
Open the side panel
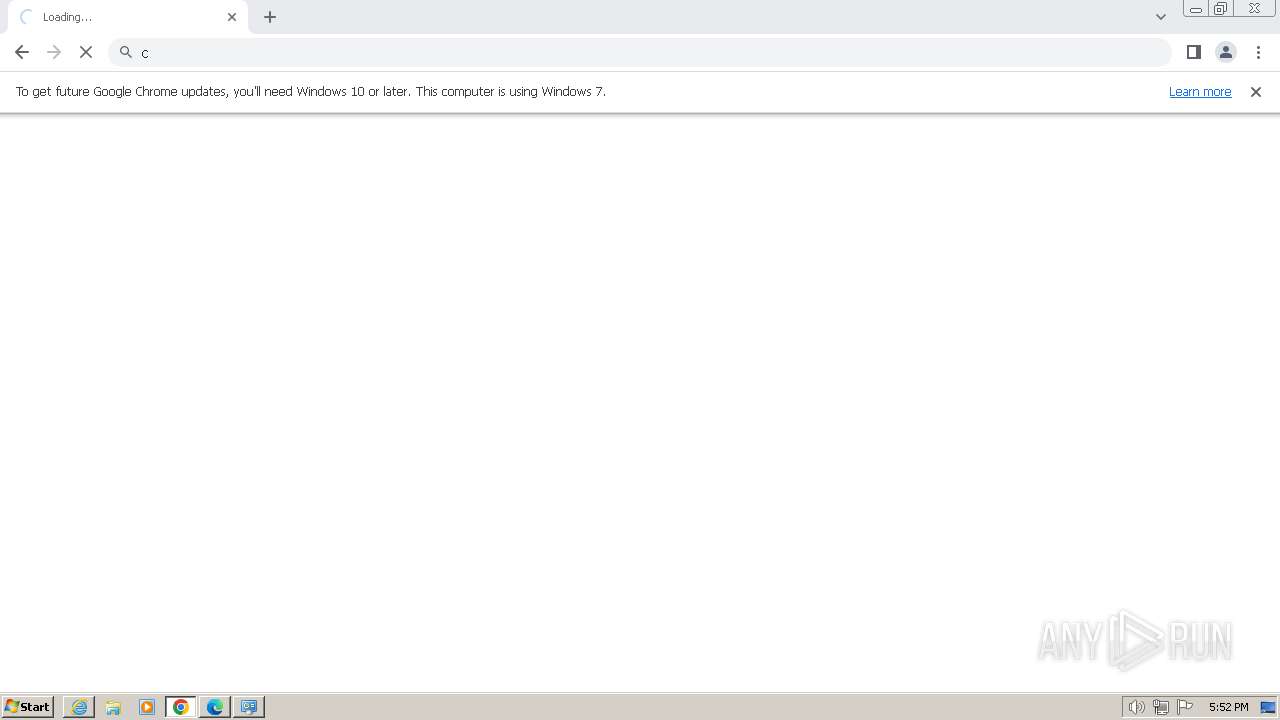pyautogui.click(x=1193, y=52)
